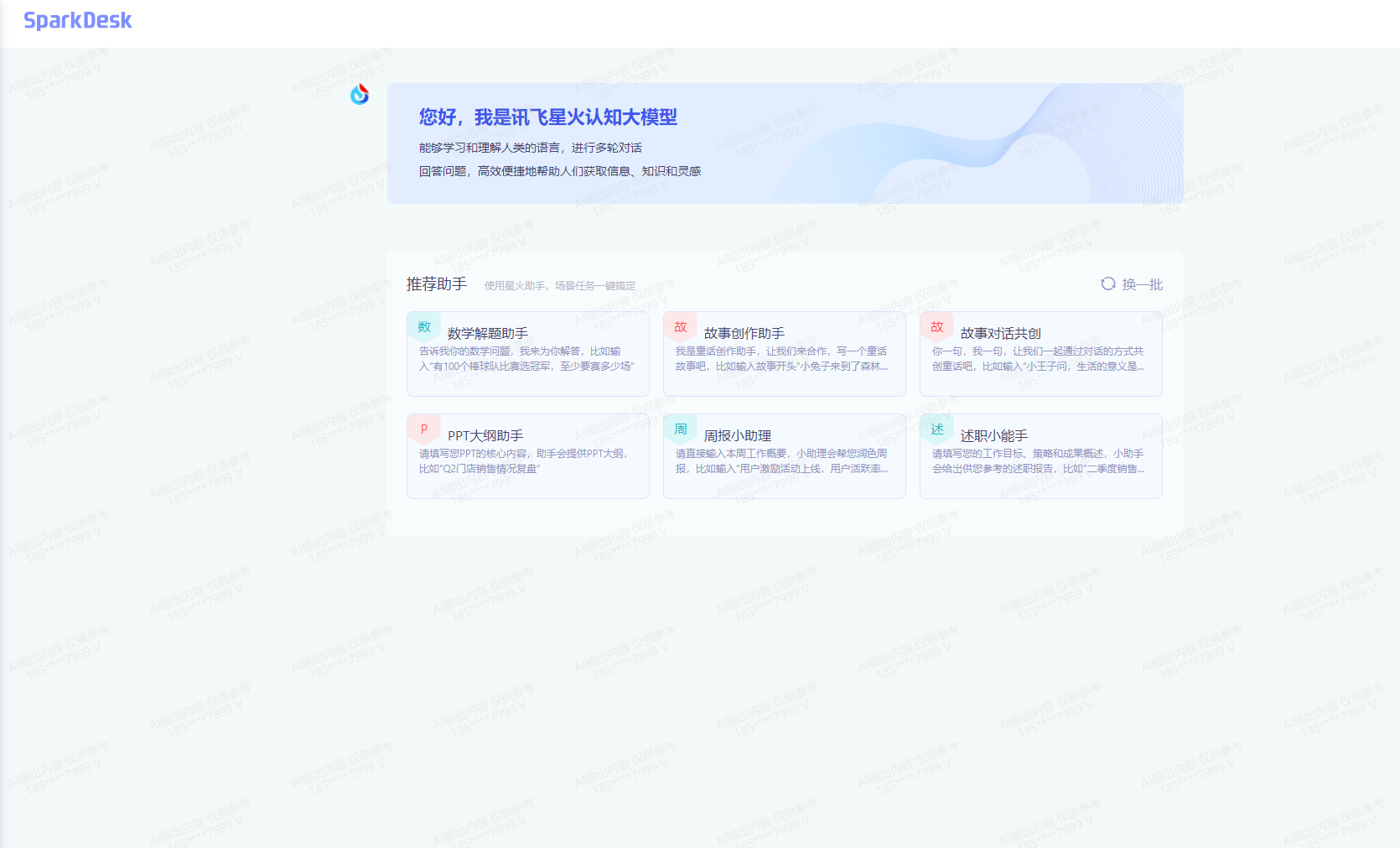Click the SparkDesk logo
The image size is (1400, 848).
[x=77, y=21]
